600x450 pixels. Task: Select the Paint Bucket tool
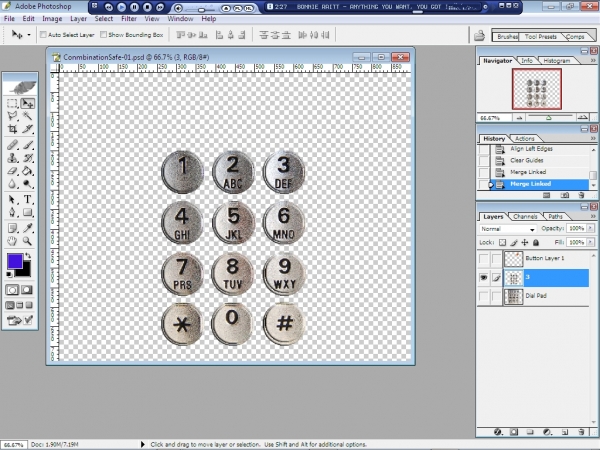coord(27,171)
